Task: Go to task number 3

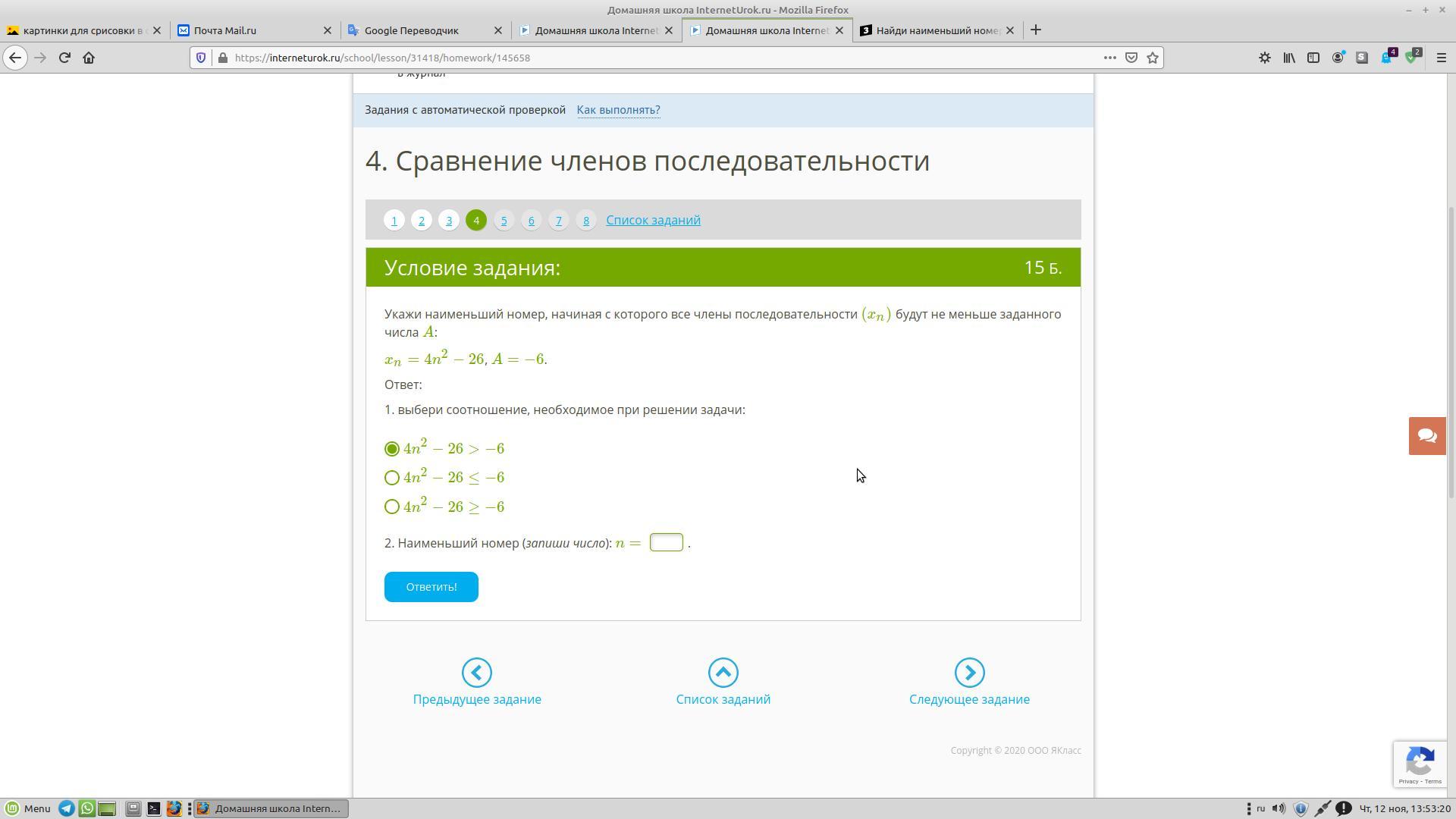Action: click(x=449, y=220)
